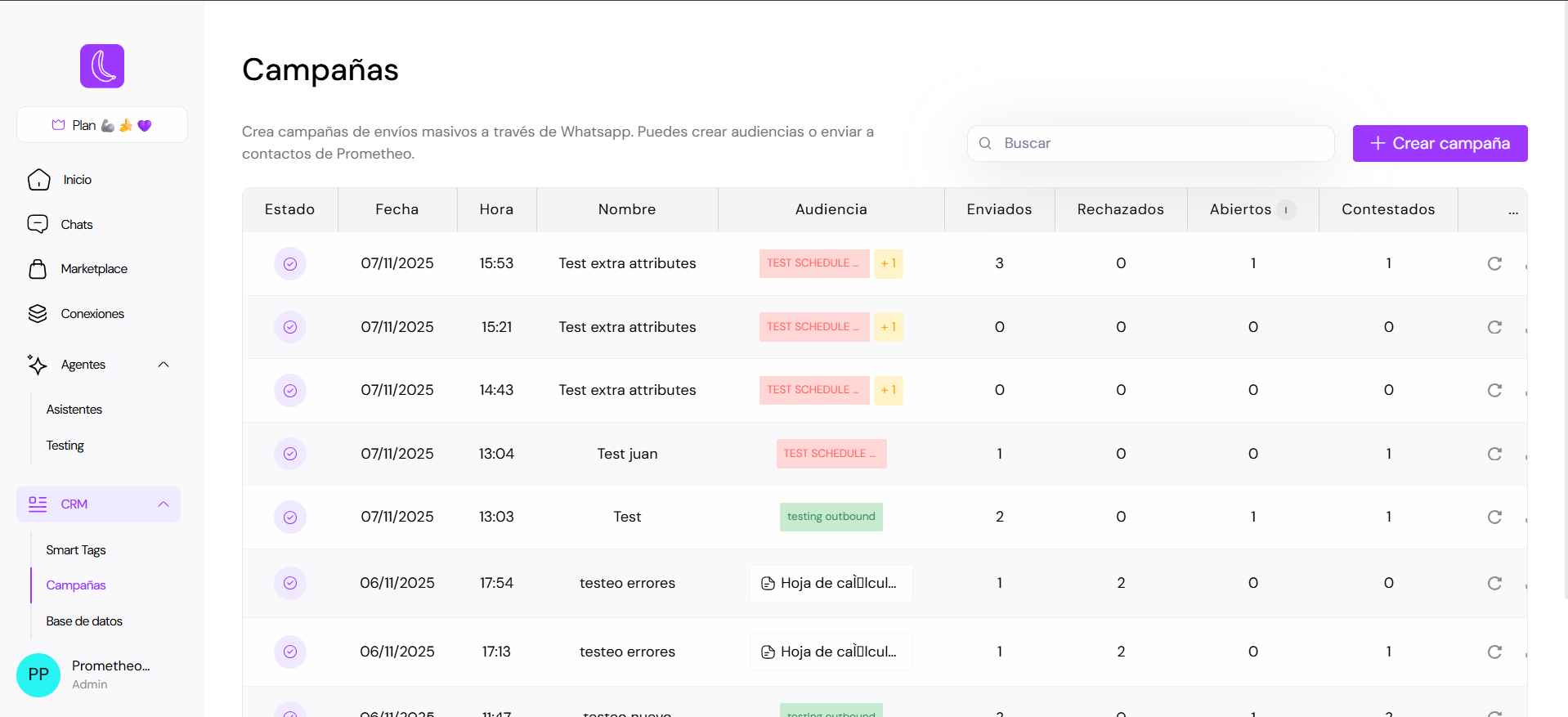Expand the +1 audience badge on the 14:43 row
The height and width of the screenshot is (717, 1568).
point(888,390)
